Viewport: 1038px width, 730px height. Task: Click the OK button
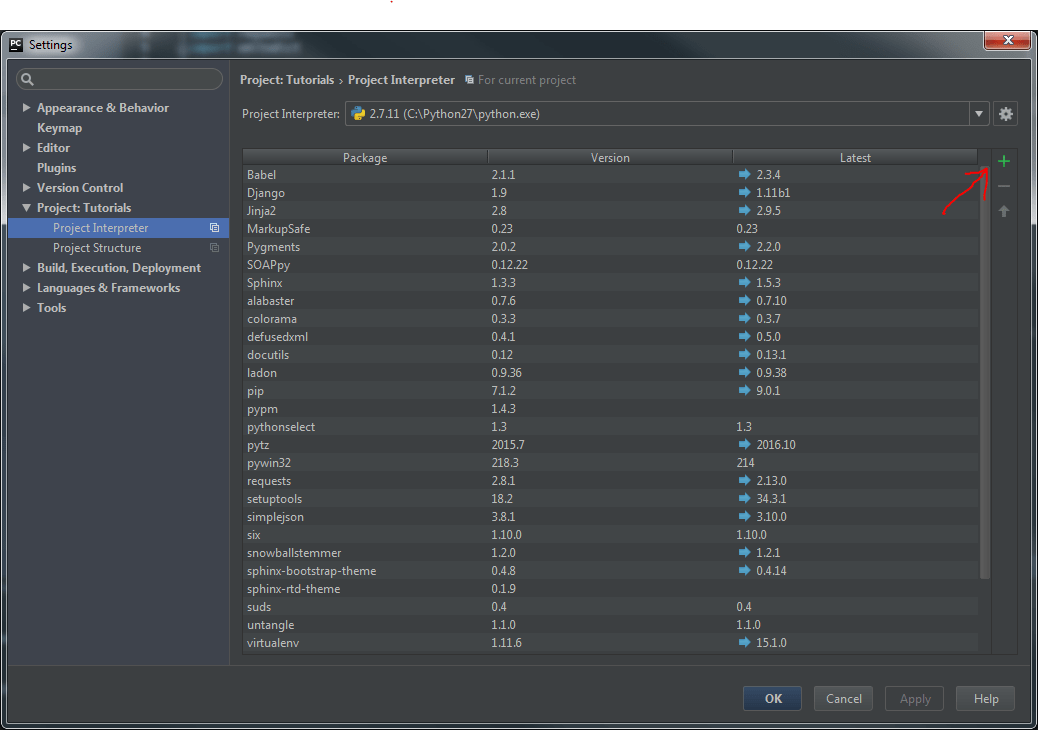pos(773,699)
